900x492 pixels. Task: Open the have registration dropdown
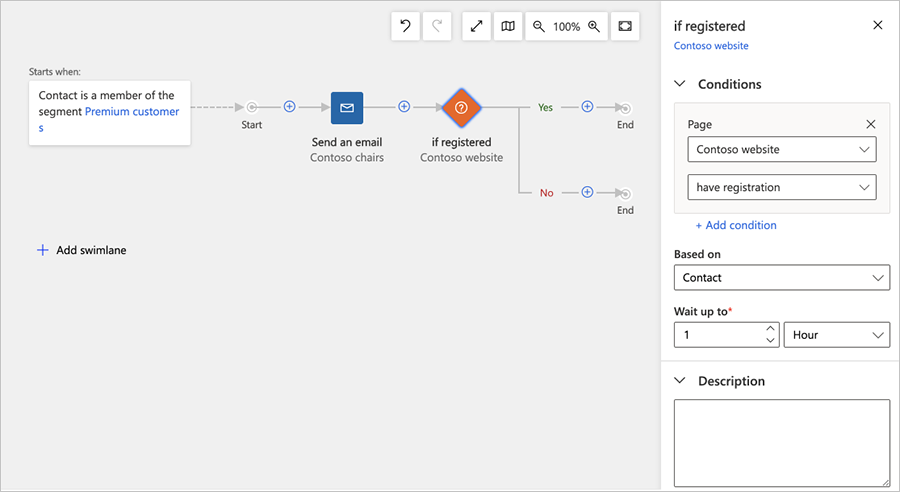pos(782,187)
